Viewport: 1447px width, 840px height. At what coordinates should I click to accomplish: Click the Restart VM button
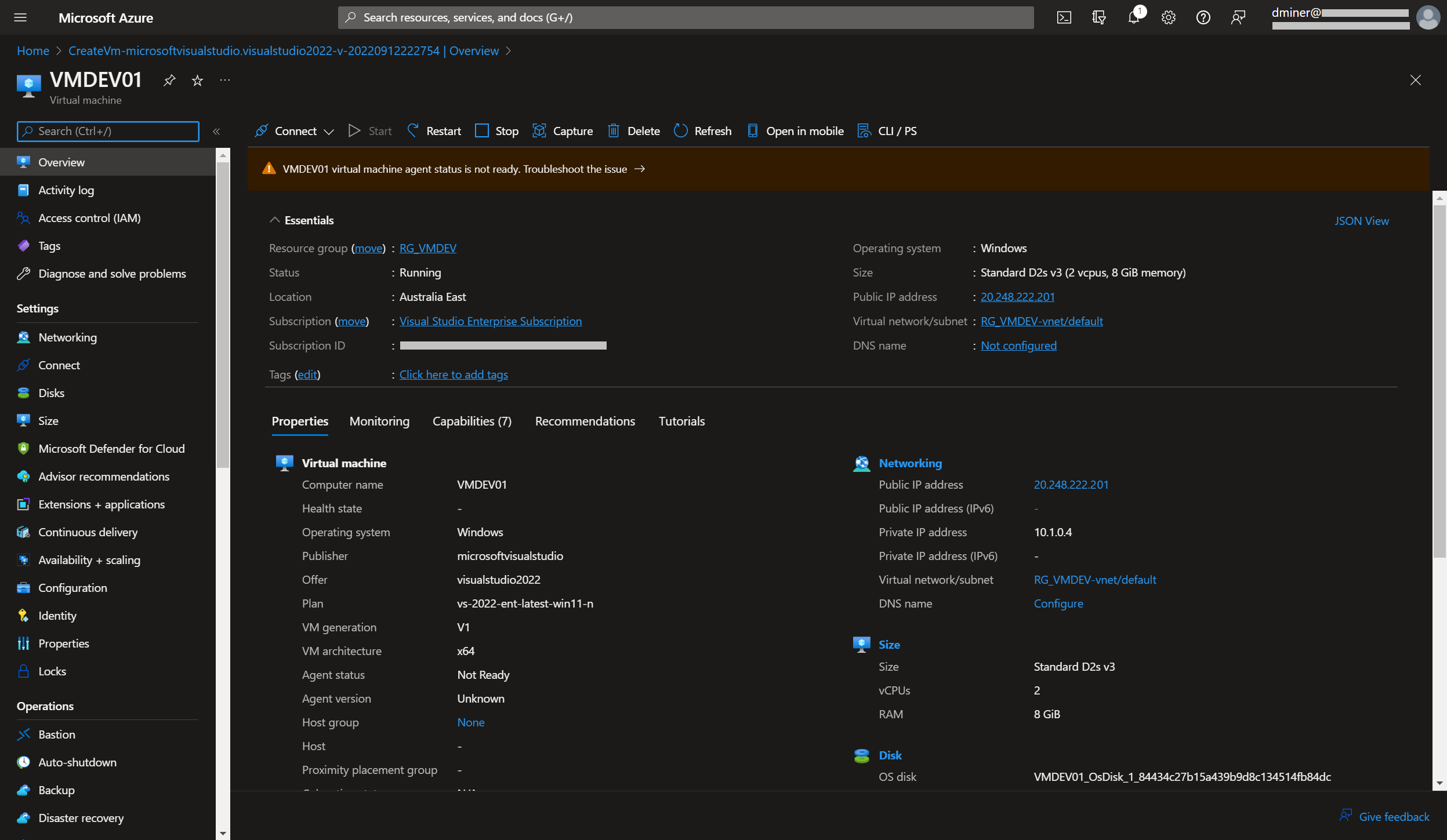coord(434,131)
